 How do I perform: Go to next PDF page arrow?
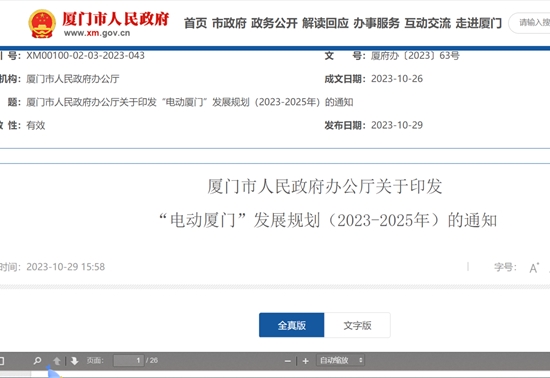click(x=74, y=360)
